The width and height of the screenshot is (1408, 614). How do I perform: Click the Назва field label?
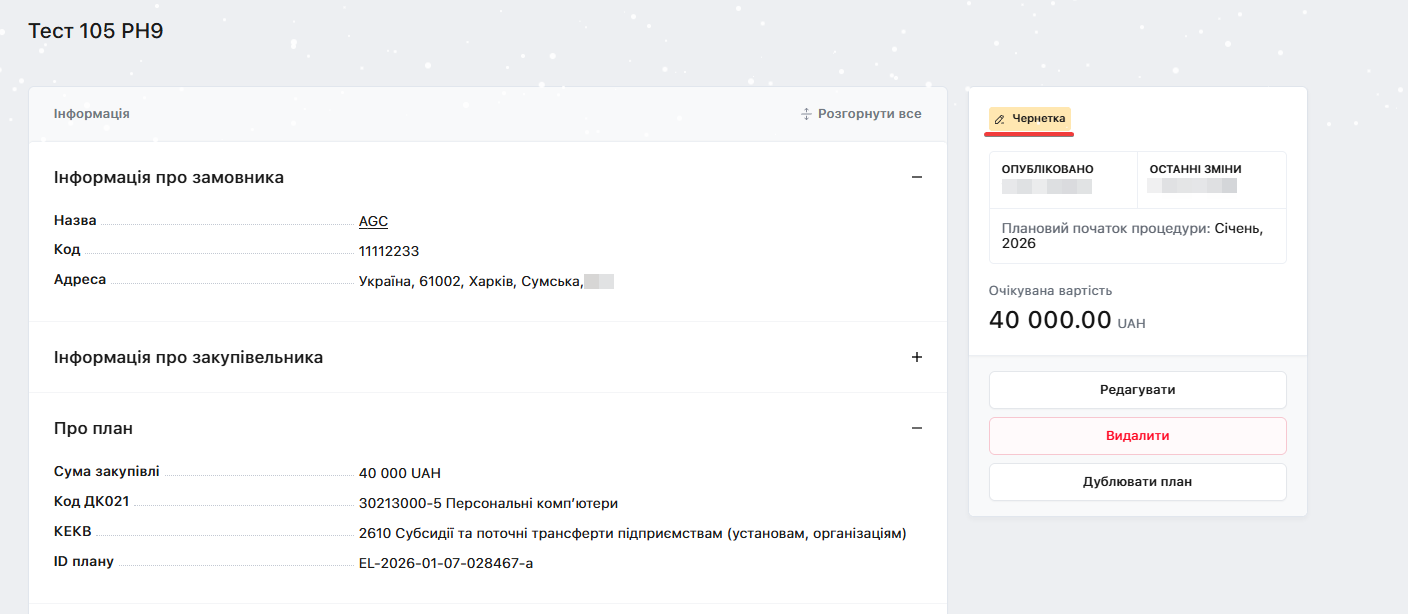(x=75, y=220)
